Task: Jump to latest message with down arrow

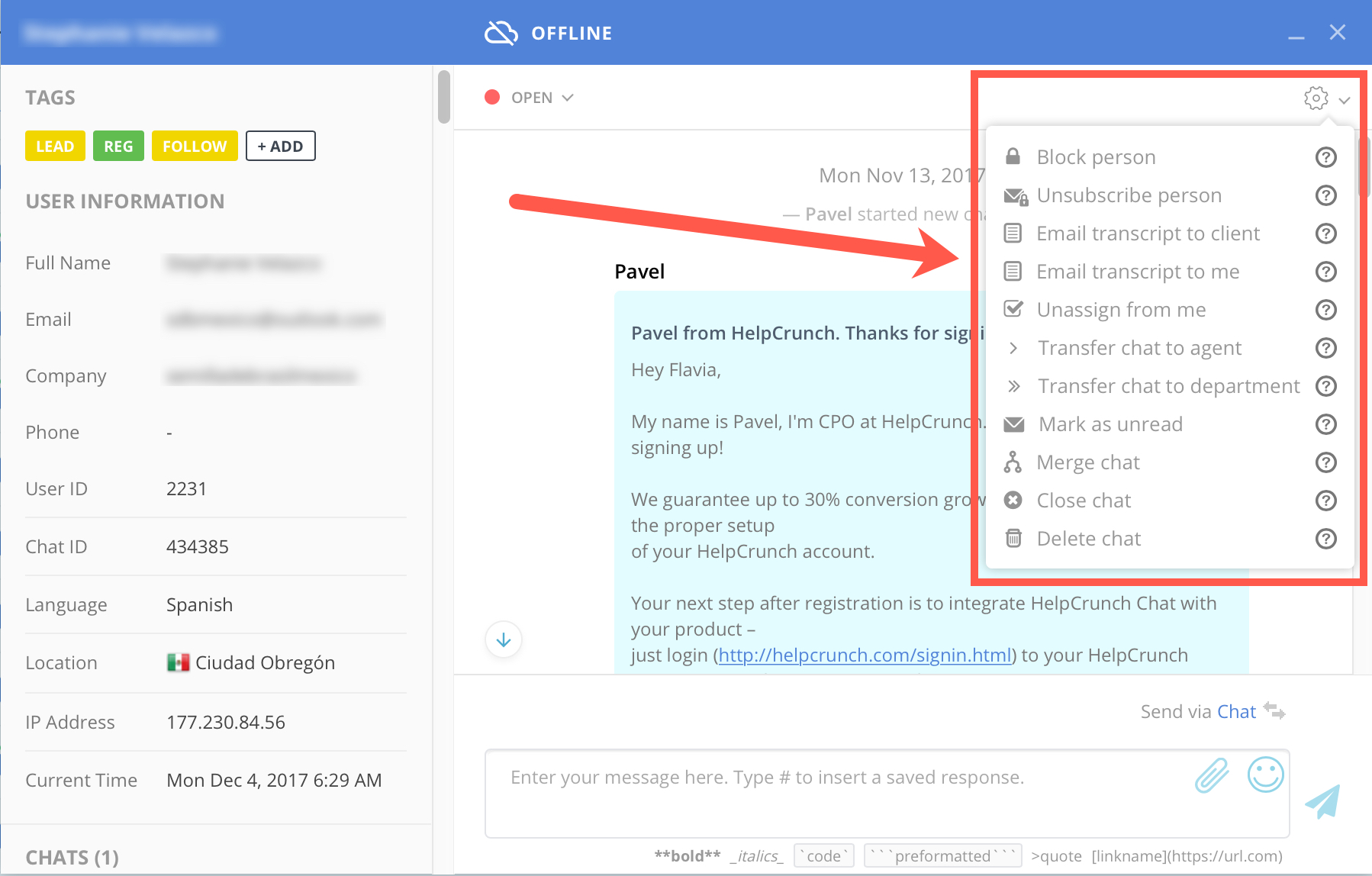Action: coord(504,639)
